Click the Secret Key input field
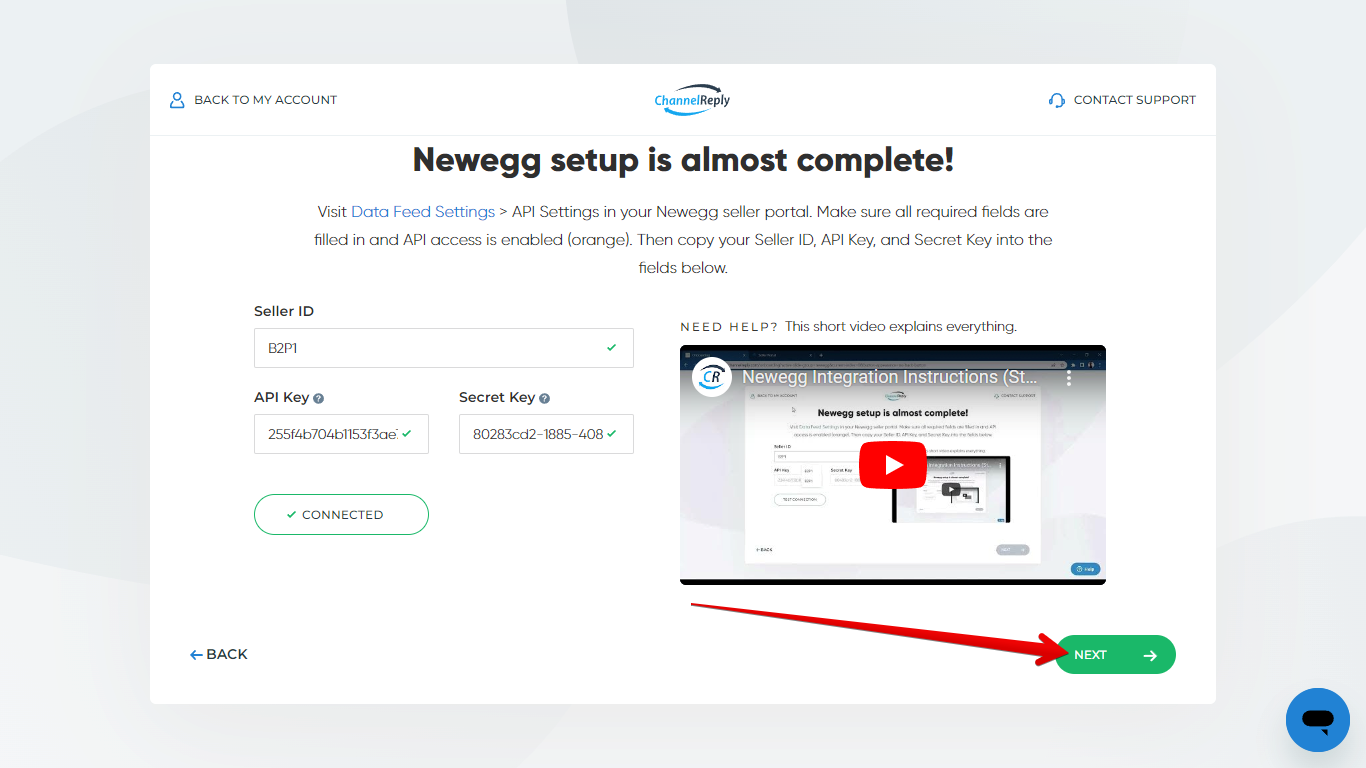The image size is (1366, 768). click(546, 434)
